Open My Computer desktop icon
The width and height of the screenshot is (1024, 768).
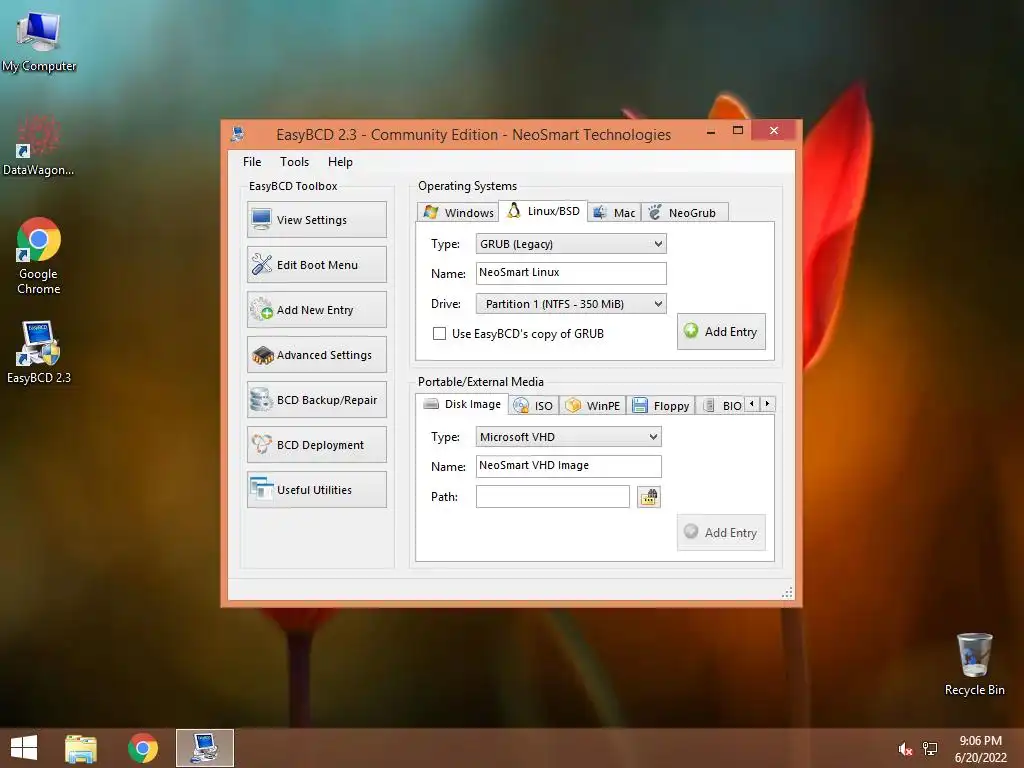(39, 41)
